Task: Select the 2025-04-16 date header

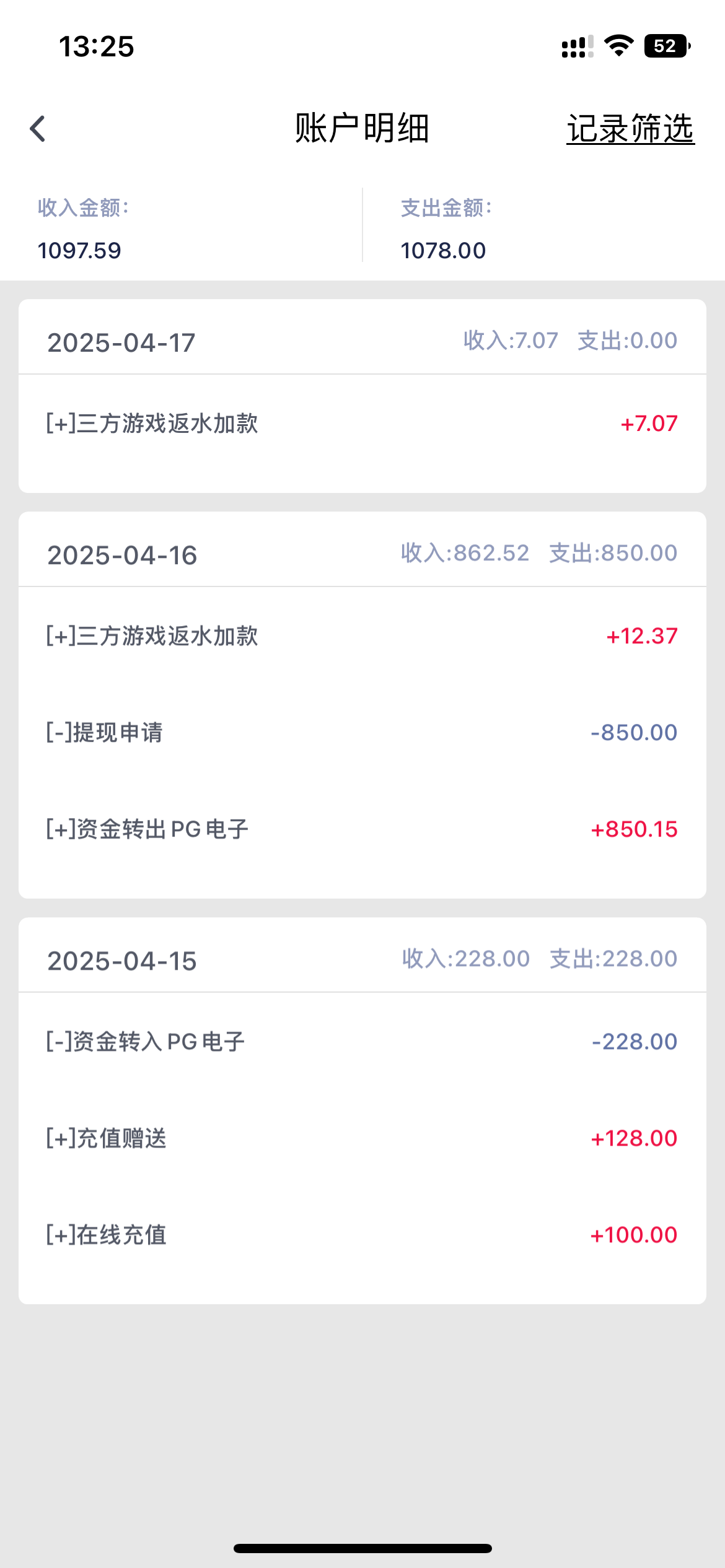Action: [122, 555]
